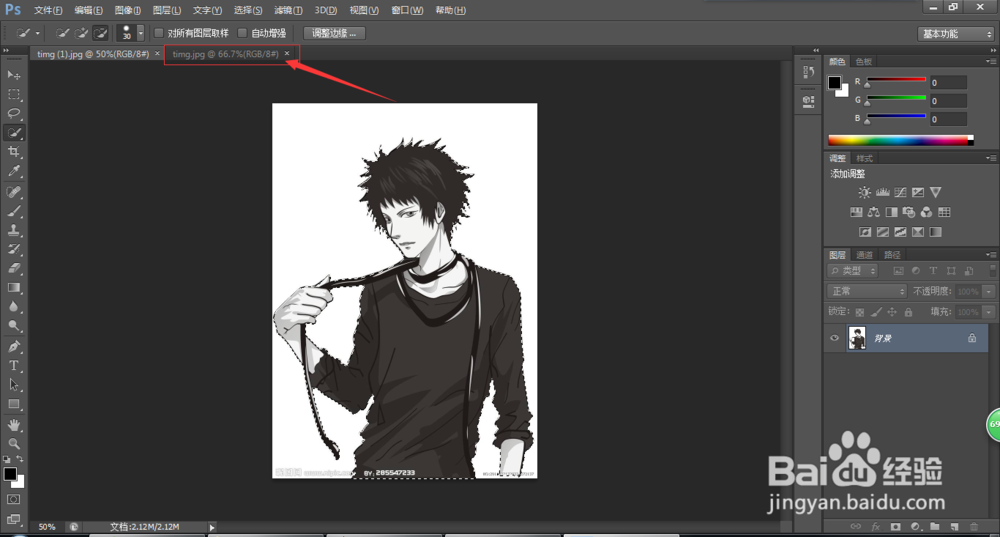Viewport: 1000px width, 537px height.
Task: Open the fill 填充 dropdown arrow
Action: pos(989,312)
